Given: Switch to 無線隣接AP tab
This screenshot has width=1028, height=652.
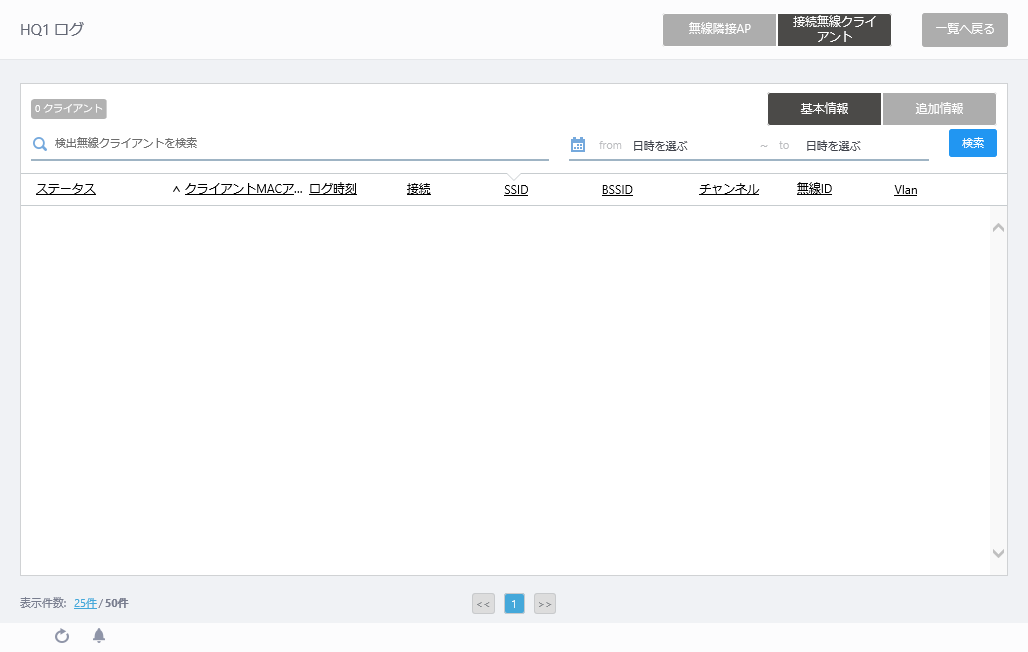Looking at the screenshot, I should click(719, 30).
